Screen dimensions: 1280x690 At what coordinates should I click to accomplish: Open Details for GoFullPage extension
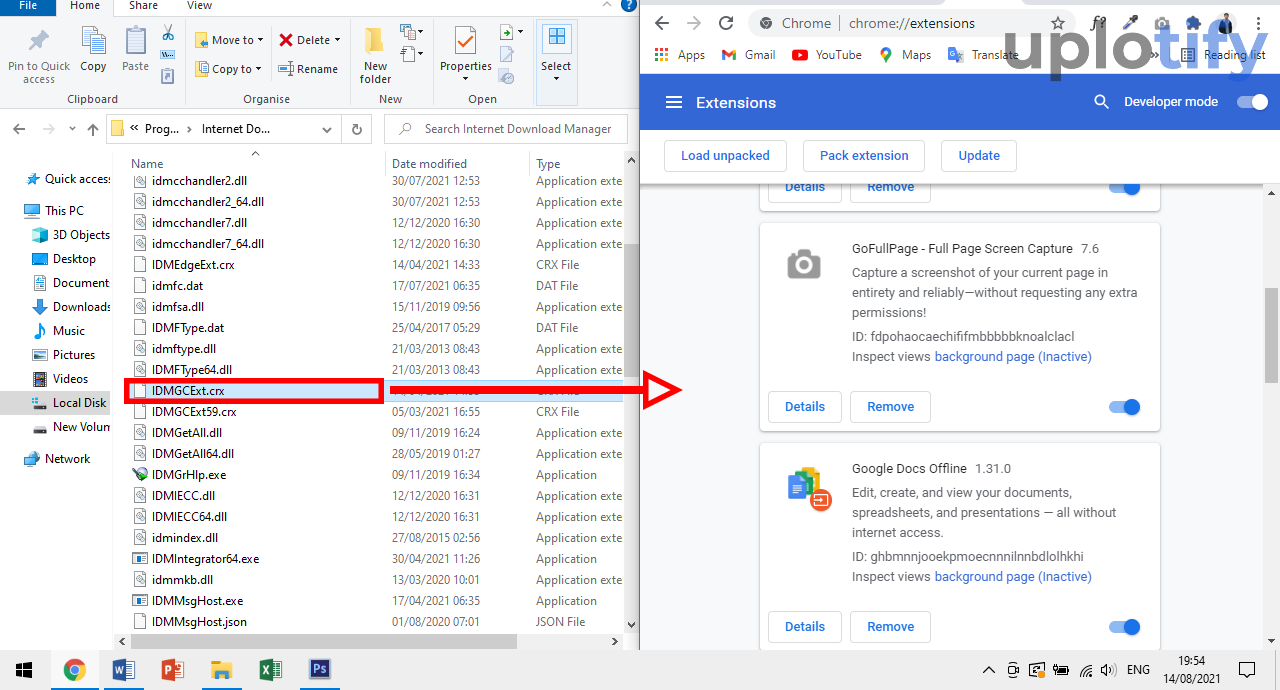click(805, 407)
